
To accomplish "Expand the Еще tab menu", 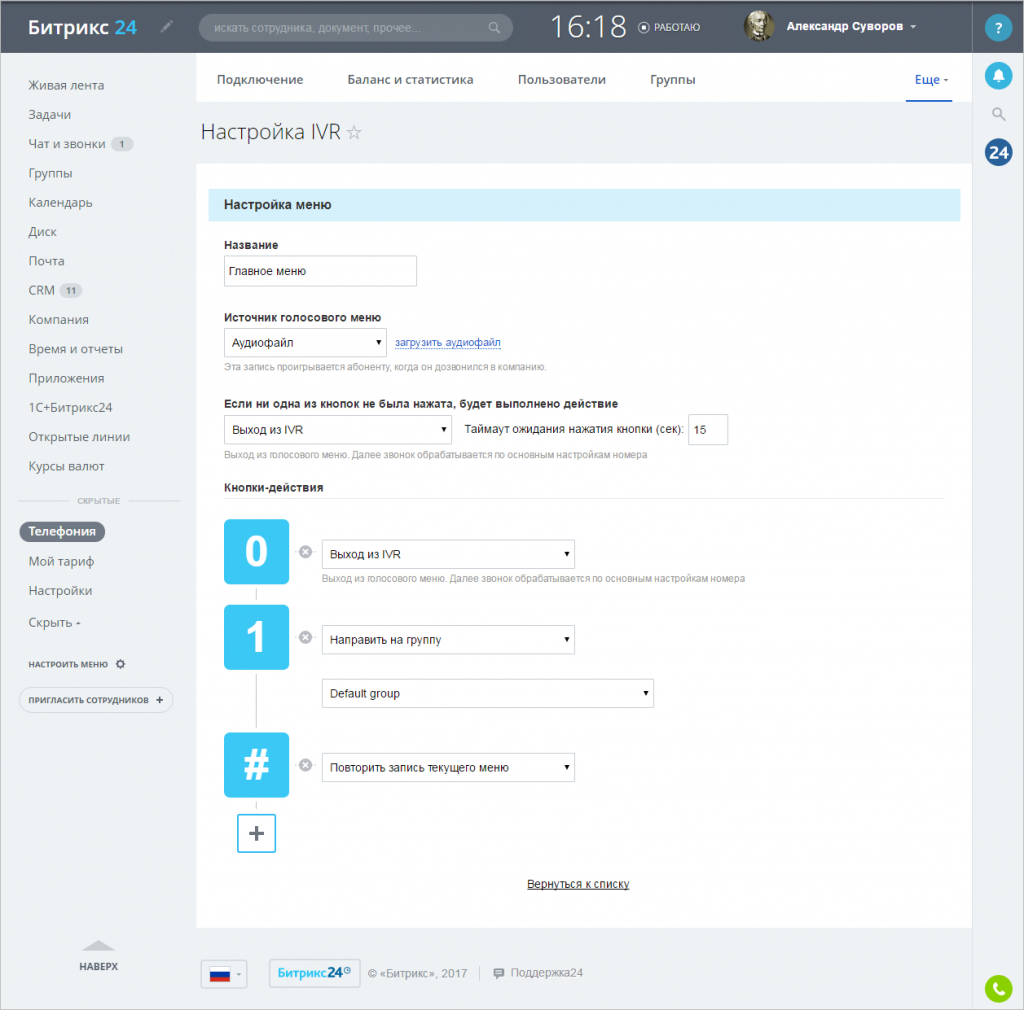I will click(x=931, y=80).
